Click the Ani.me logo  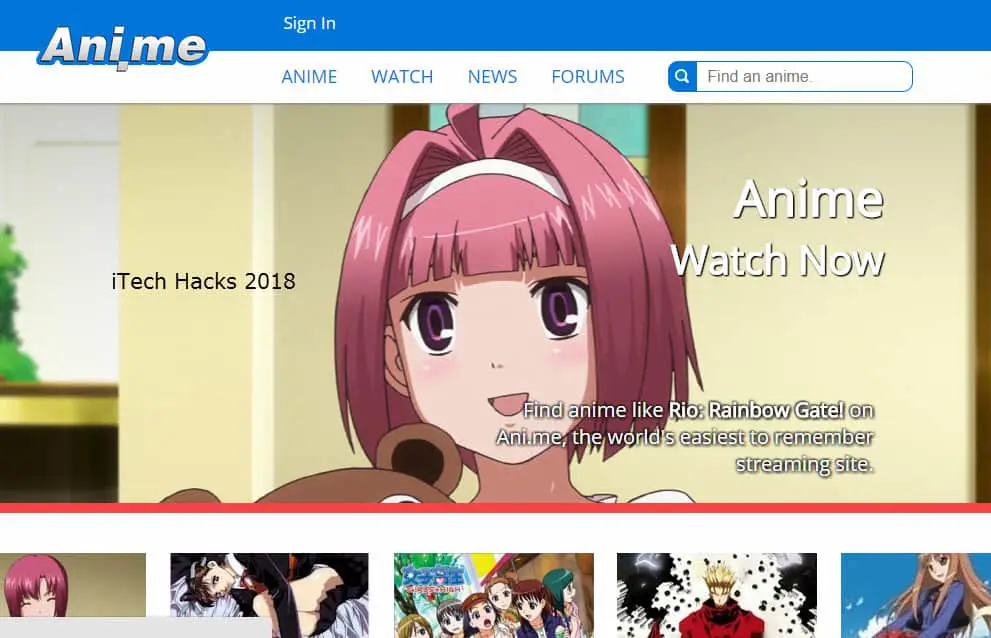[123, 47]
